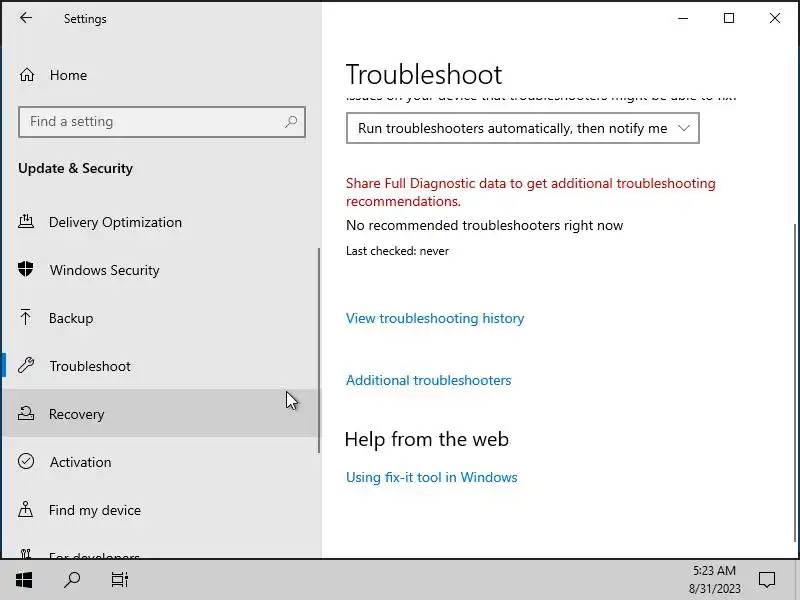Image resolution: width=800 pixels, height=600 pixels.
Task: Click the Delivery Optimization icon
Action: [x=26, y=221]
